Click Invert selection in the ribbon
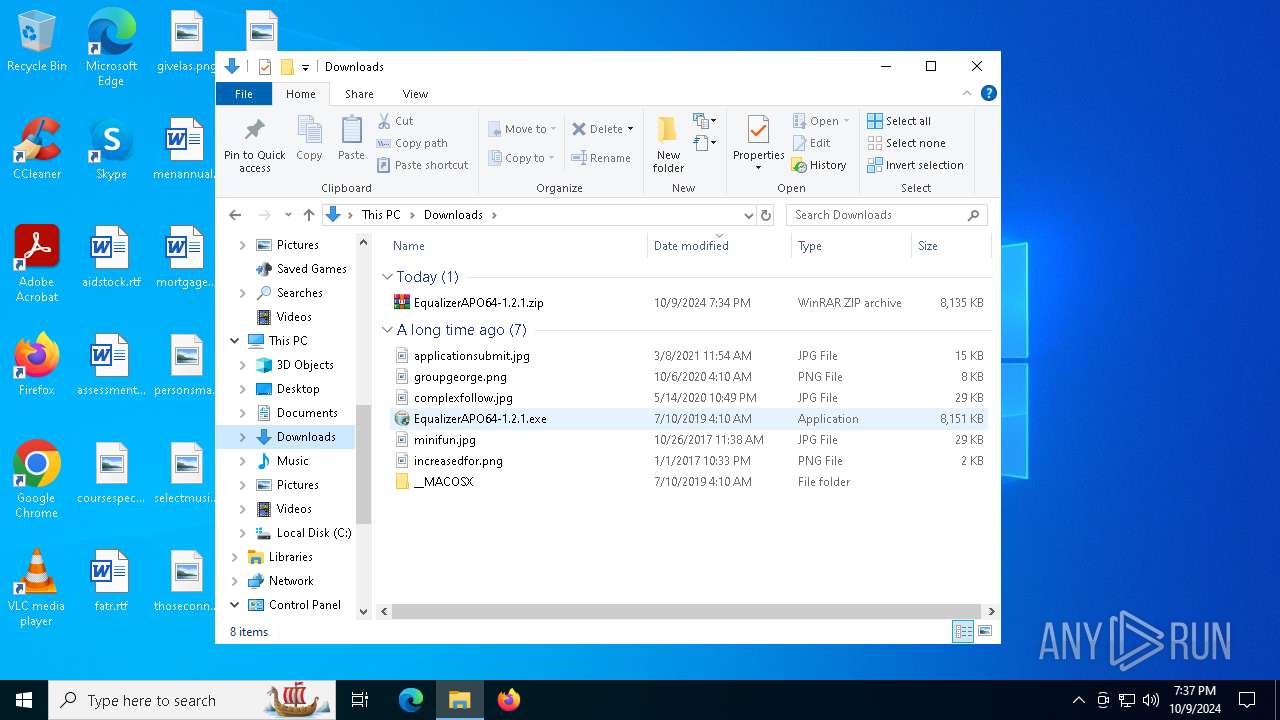Viewport: 1280px width, 720px height. [x=915, y=165]
